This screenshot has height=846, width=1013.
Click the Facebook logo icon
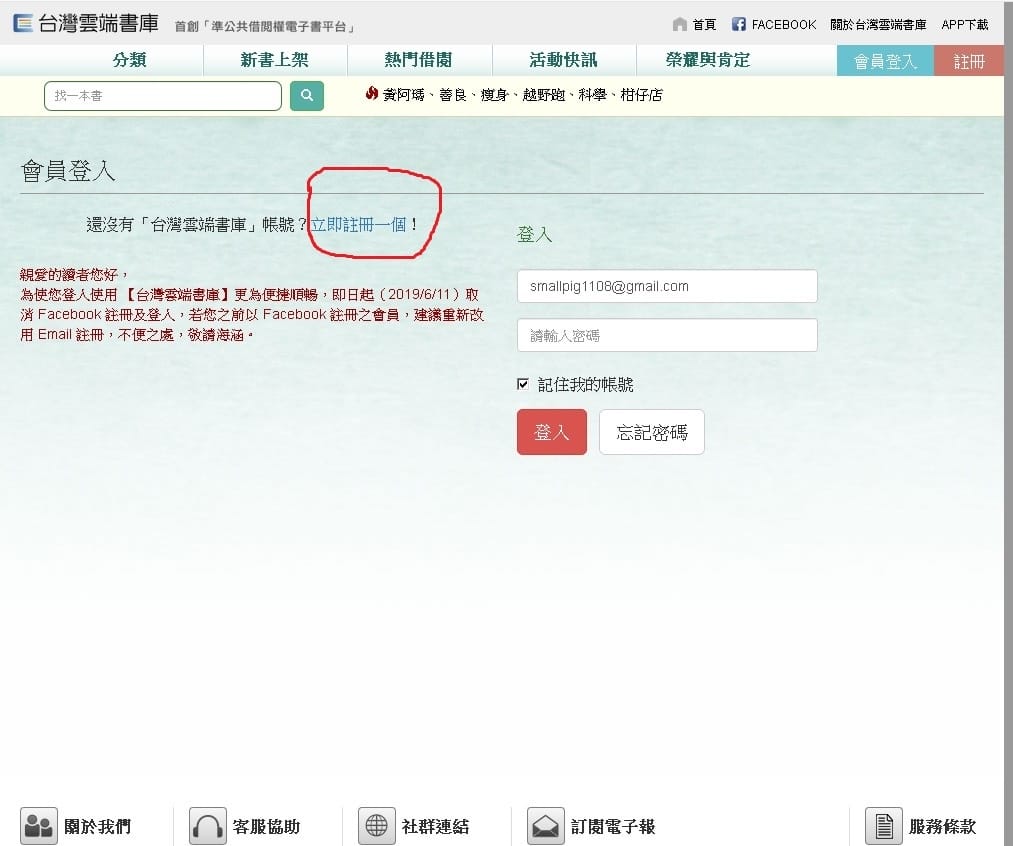[x=739, y=24]
